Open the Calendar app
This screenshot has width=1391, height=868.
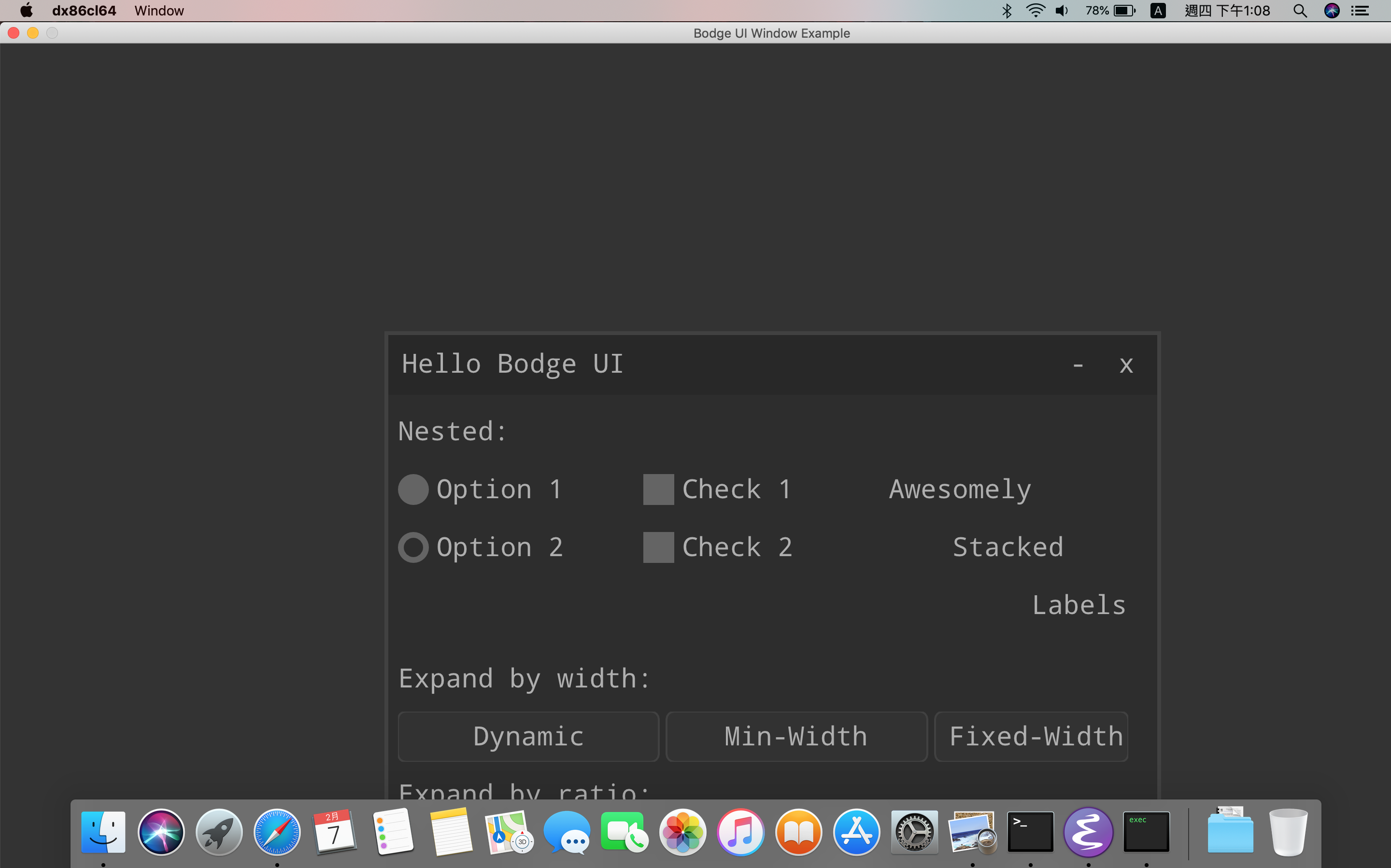[x=335, y=832]
